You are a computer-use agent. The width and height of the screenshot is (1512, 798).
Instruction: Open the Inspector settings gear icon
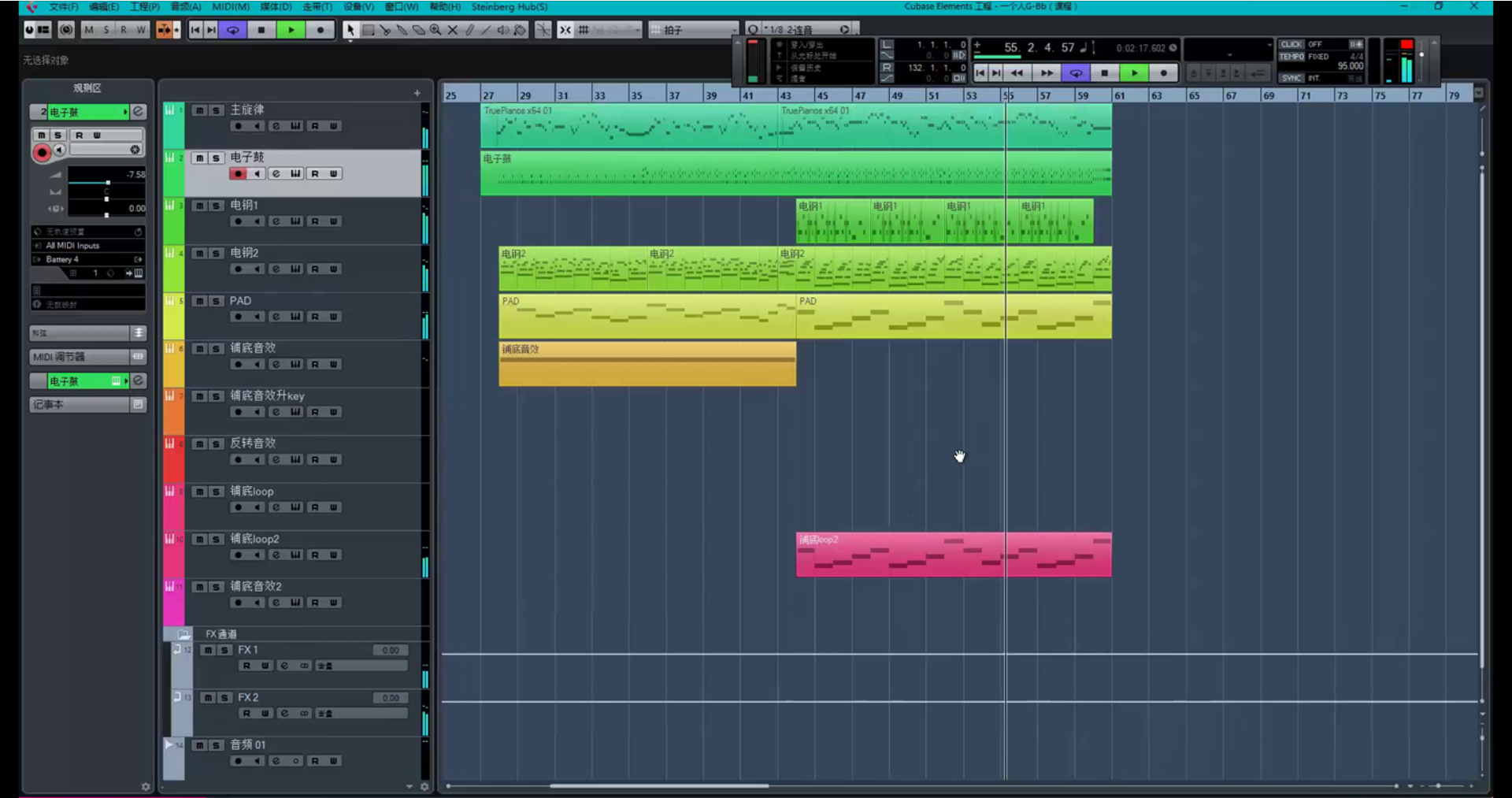point(145,786)
